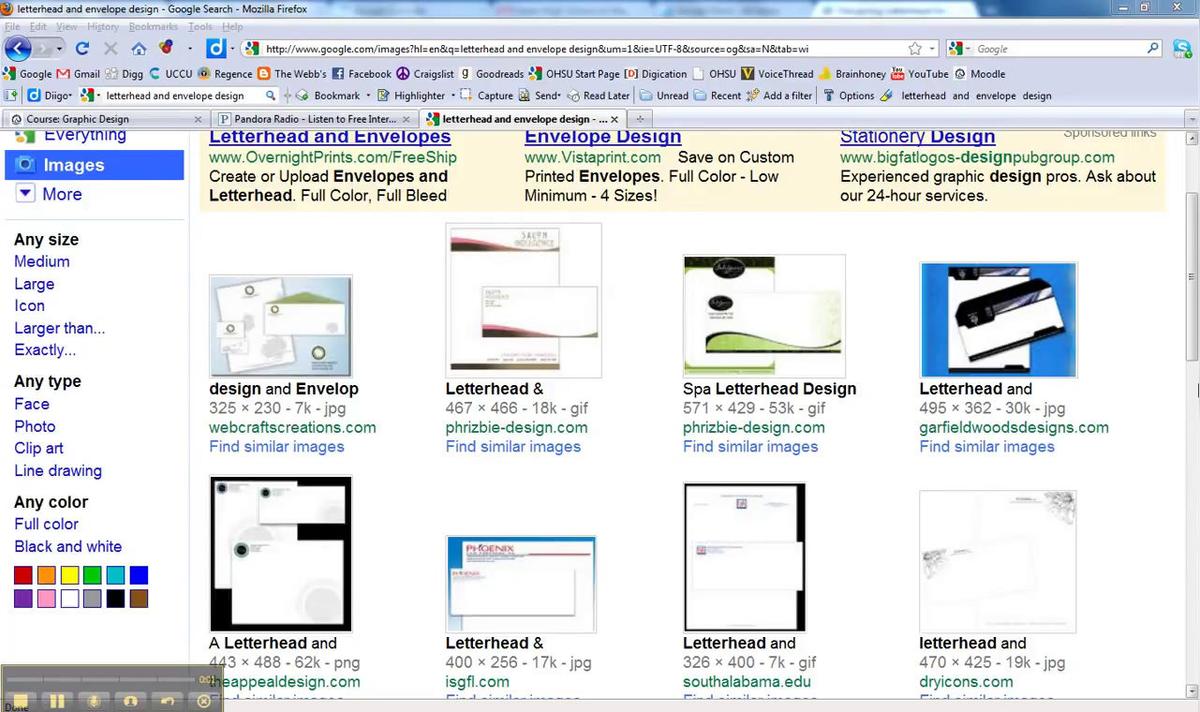
Task: Open the garfieldwoodsdesigns.com blue letterhead thumbnail
Action: (x=998, y=320)
